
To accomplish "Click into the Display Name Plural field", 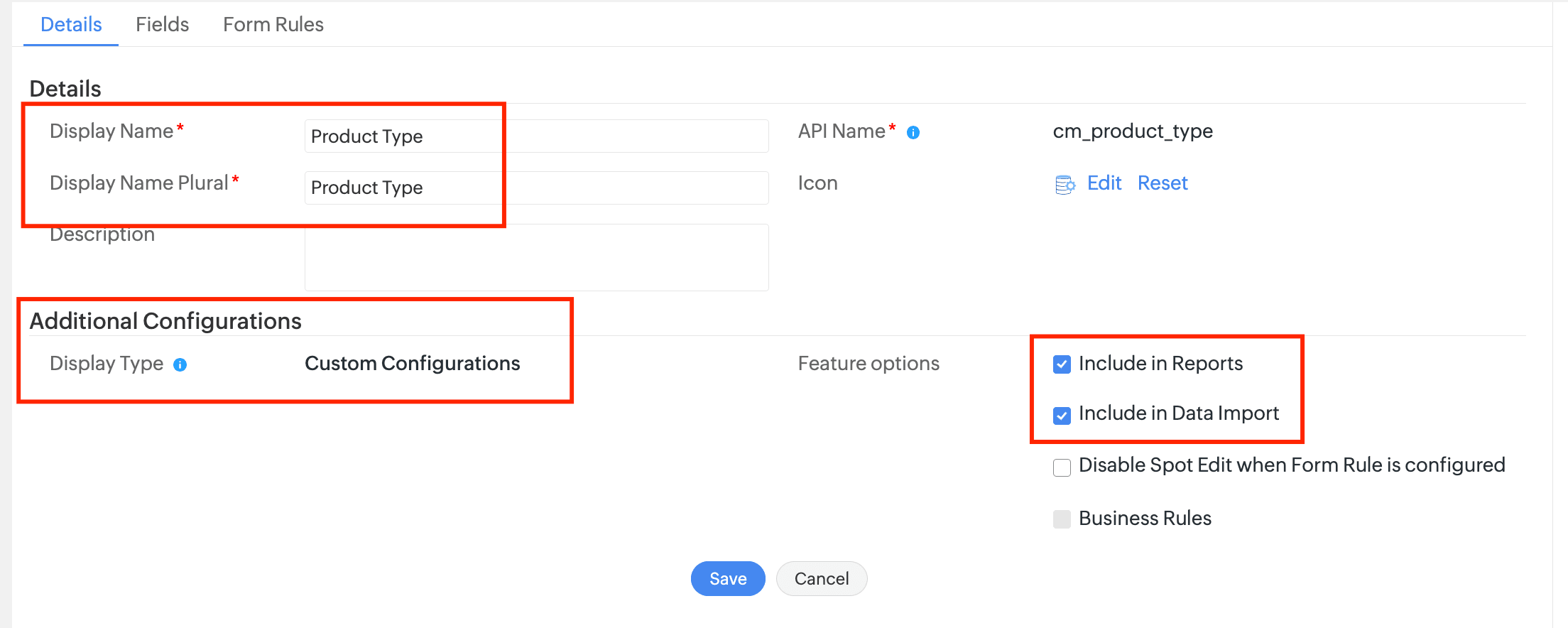I will [536, 188].
